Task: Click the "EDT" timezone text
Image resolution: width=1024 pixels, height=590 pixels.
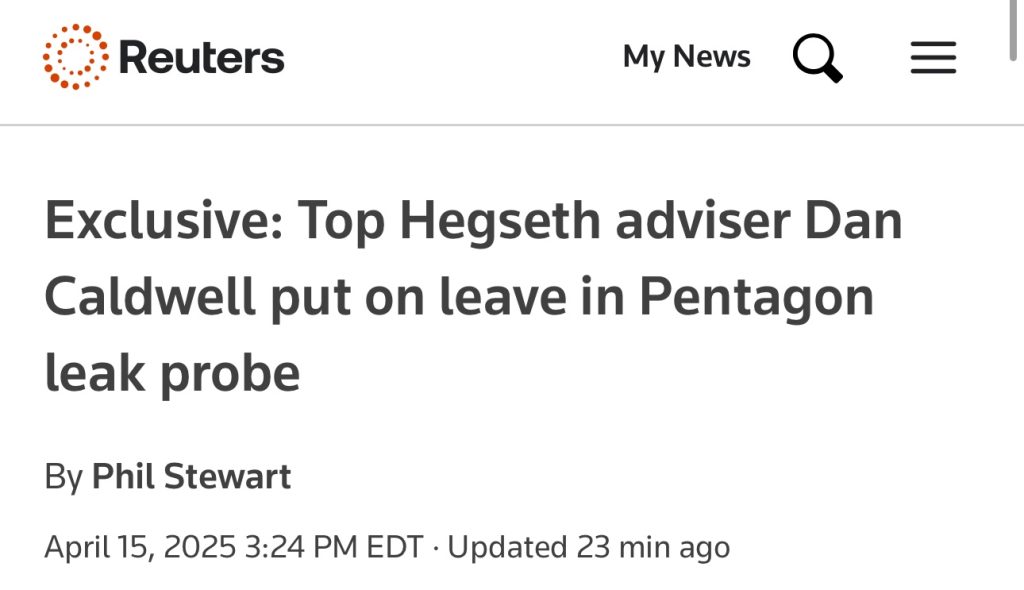Action: pos(395,547)
